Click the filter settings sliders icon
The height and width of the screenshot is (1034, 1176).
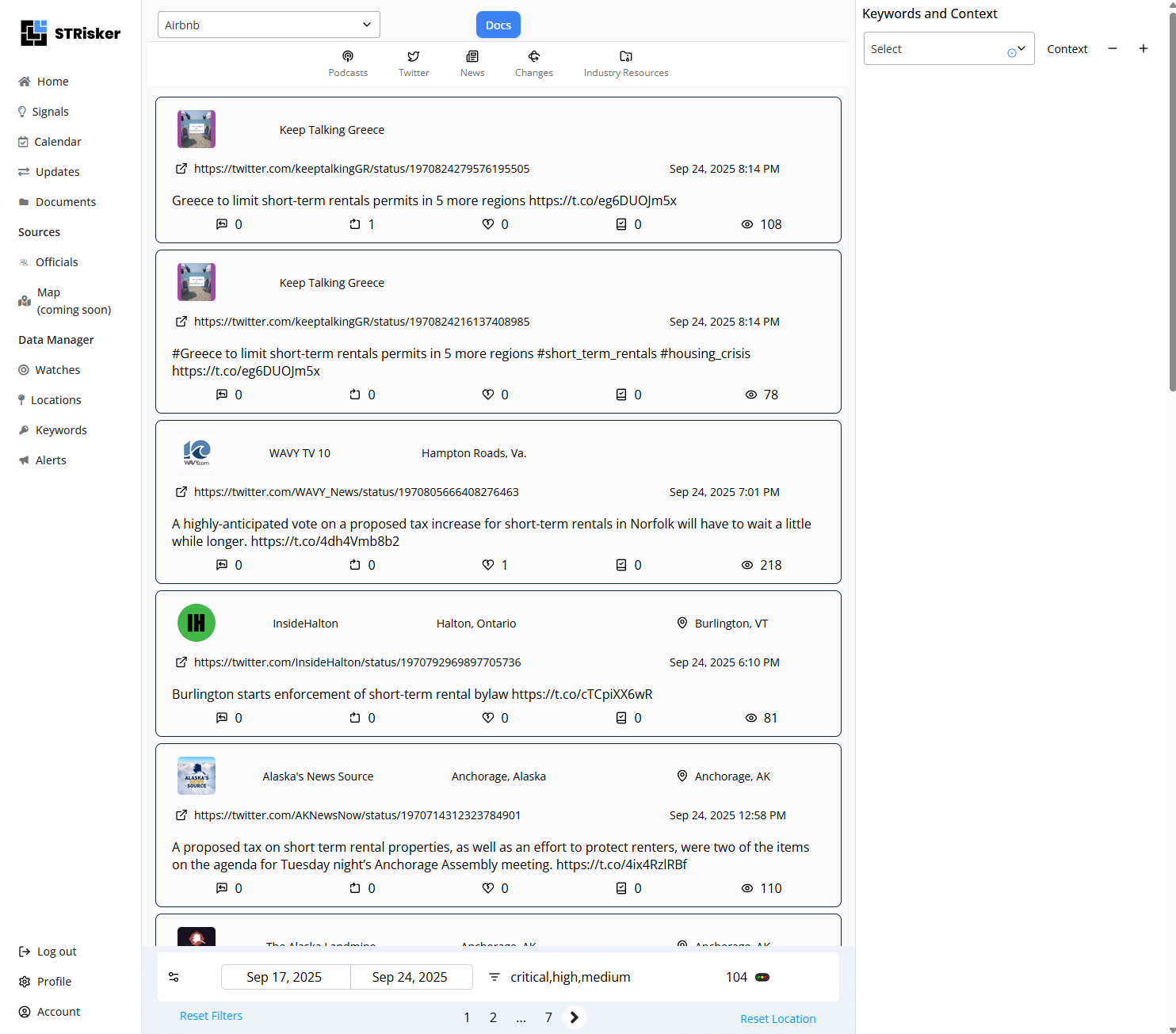click(x=174, y=977)
